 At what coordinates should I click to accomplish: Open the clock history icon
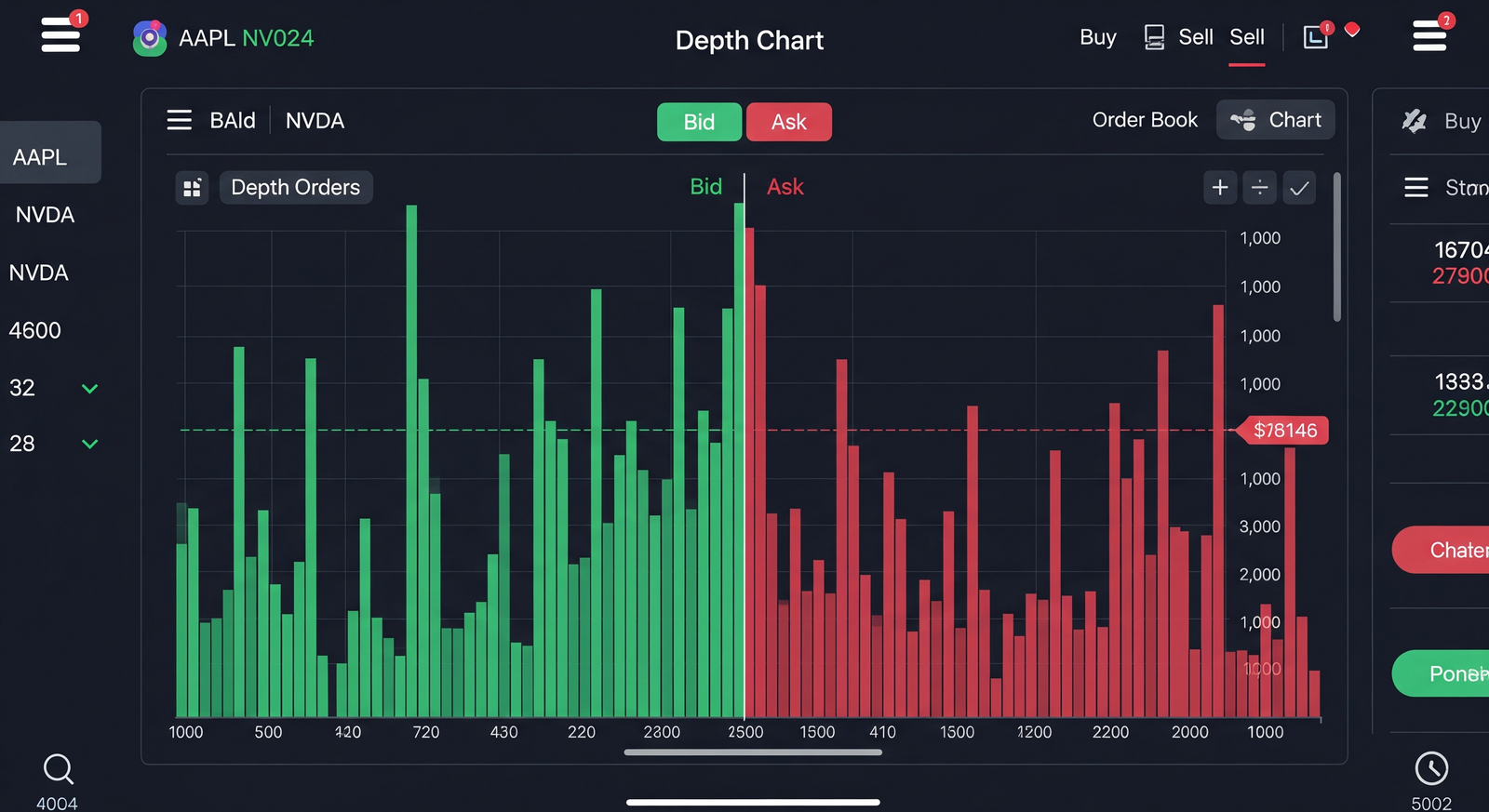[x=1431, y=768]
